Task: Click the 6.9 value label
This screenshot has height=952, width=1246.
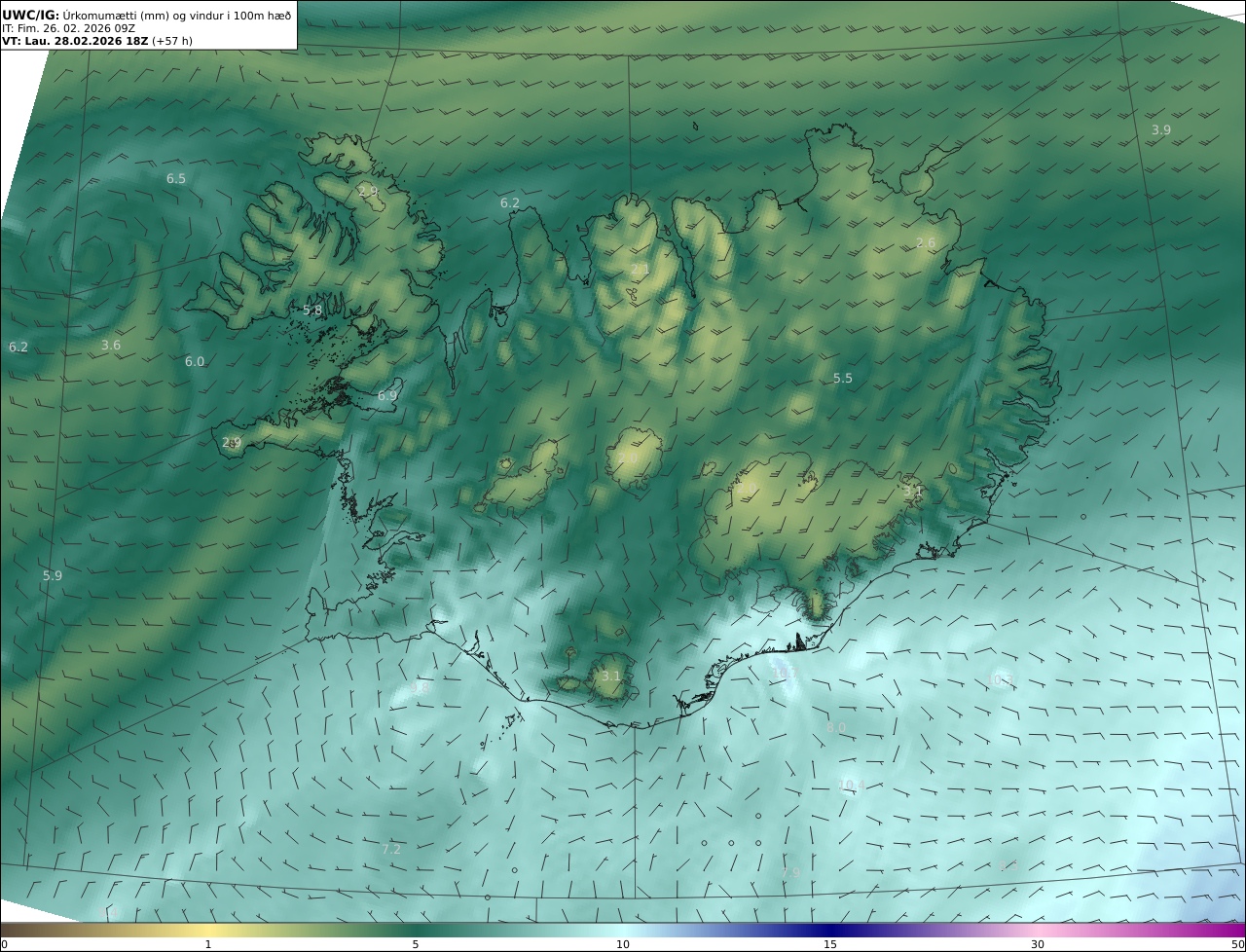Action: [x=387, y=396]
